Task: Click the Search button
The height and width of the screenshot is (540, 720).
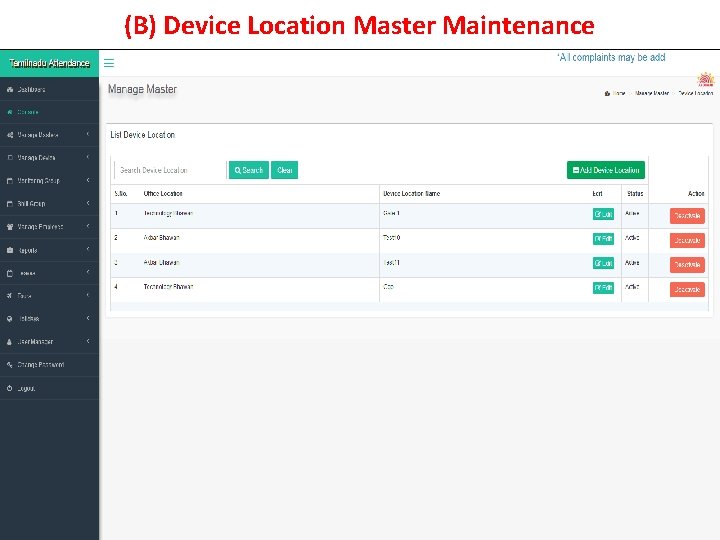Action: pos(249,170)
